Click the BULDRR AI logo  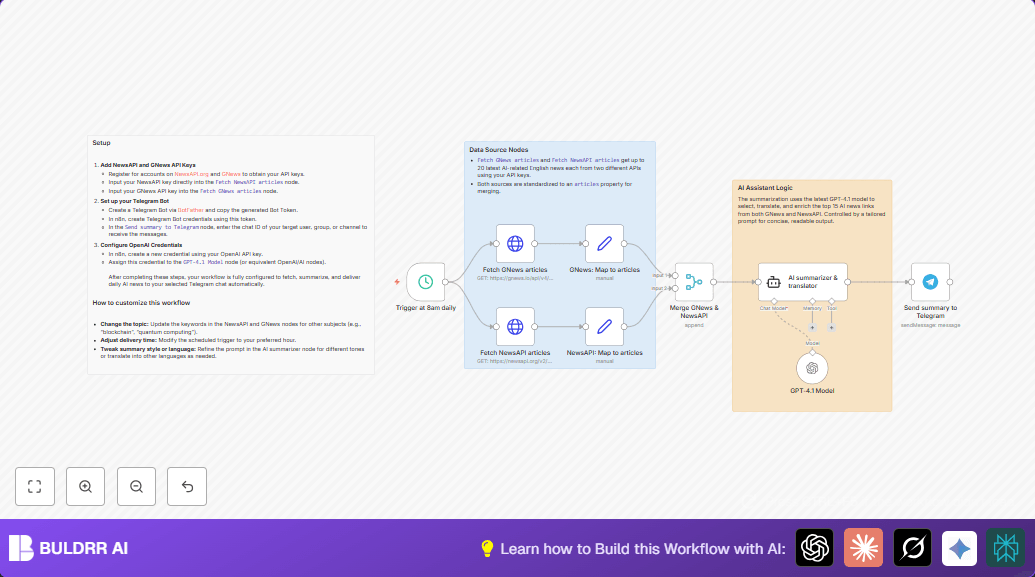(x=69, y=548)
